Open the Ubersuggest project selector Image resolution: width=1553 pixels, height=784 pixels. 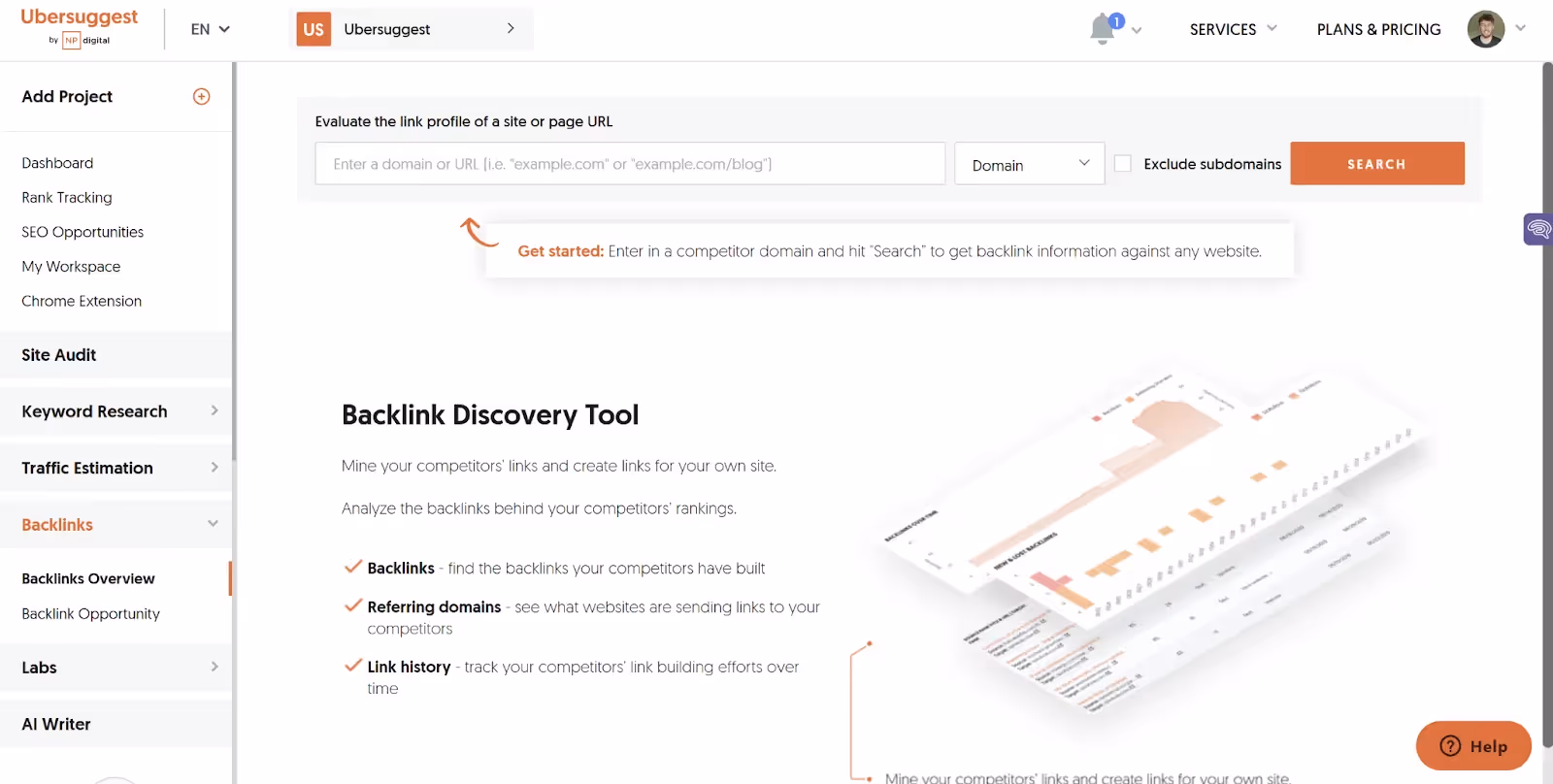pyautogui.click(x=412, y=29)
